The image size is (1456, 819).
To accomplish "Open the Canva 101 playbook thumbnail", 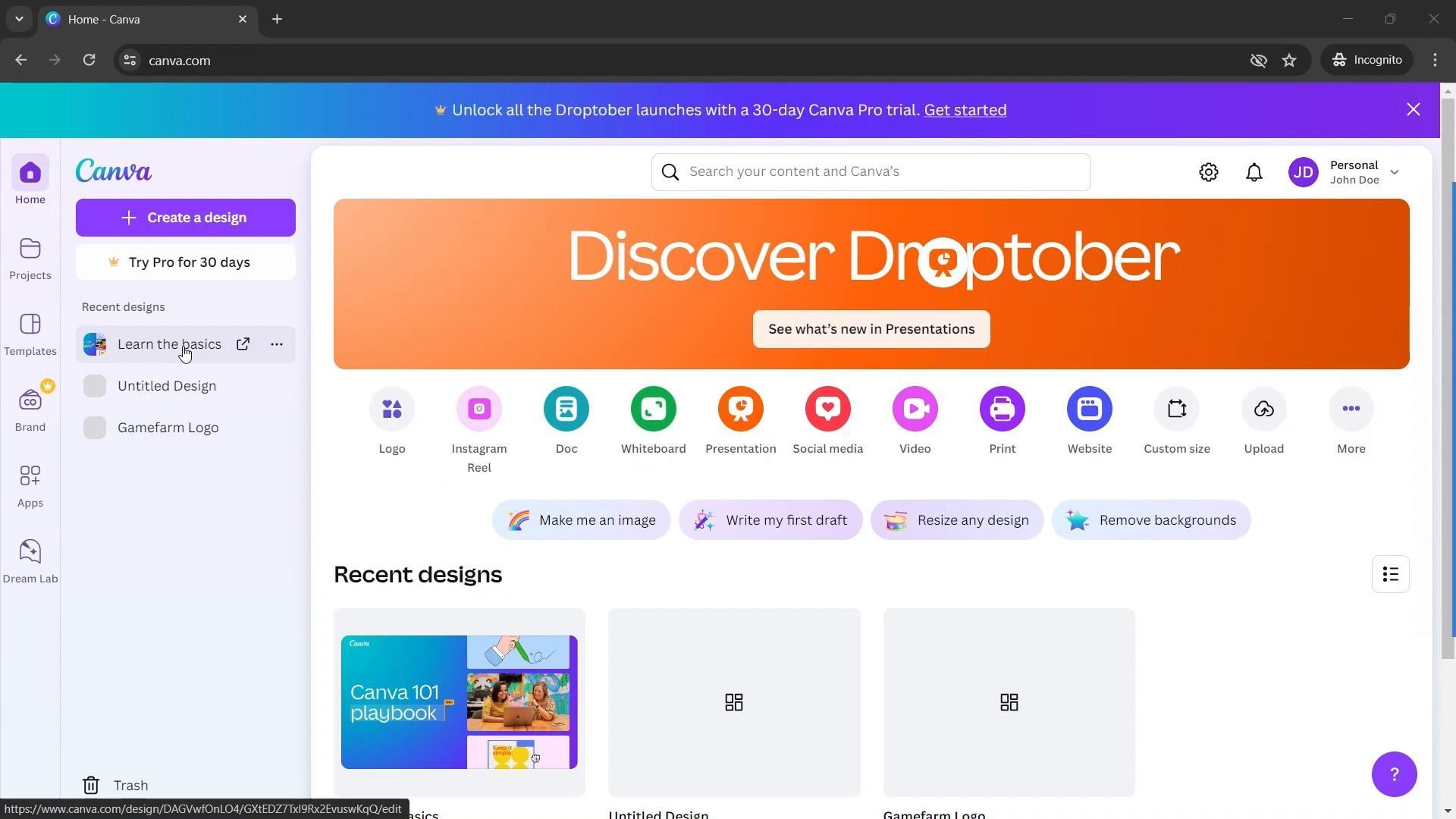I will tap(459, 702).
